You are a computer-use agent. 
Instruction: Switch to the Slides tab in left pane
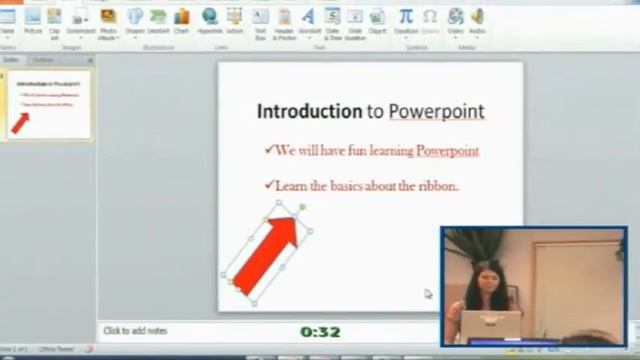[x=11, y=60]
